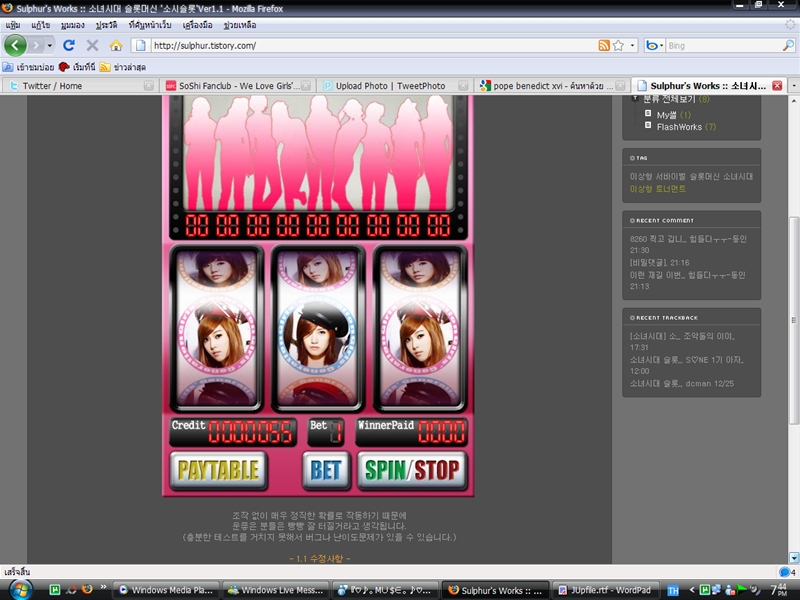Click the status bar chat bubble icon

tap(786, 572)
